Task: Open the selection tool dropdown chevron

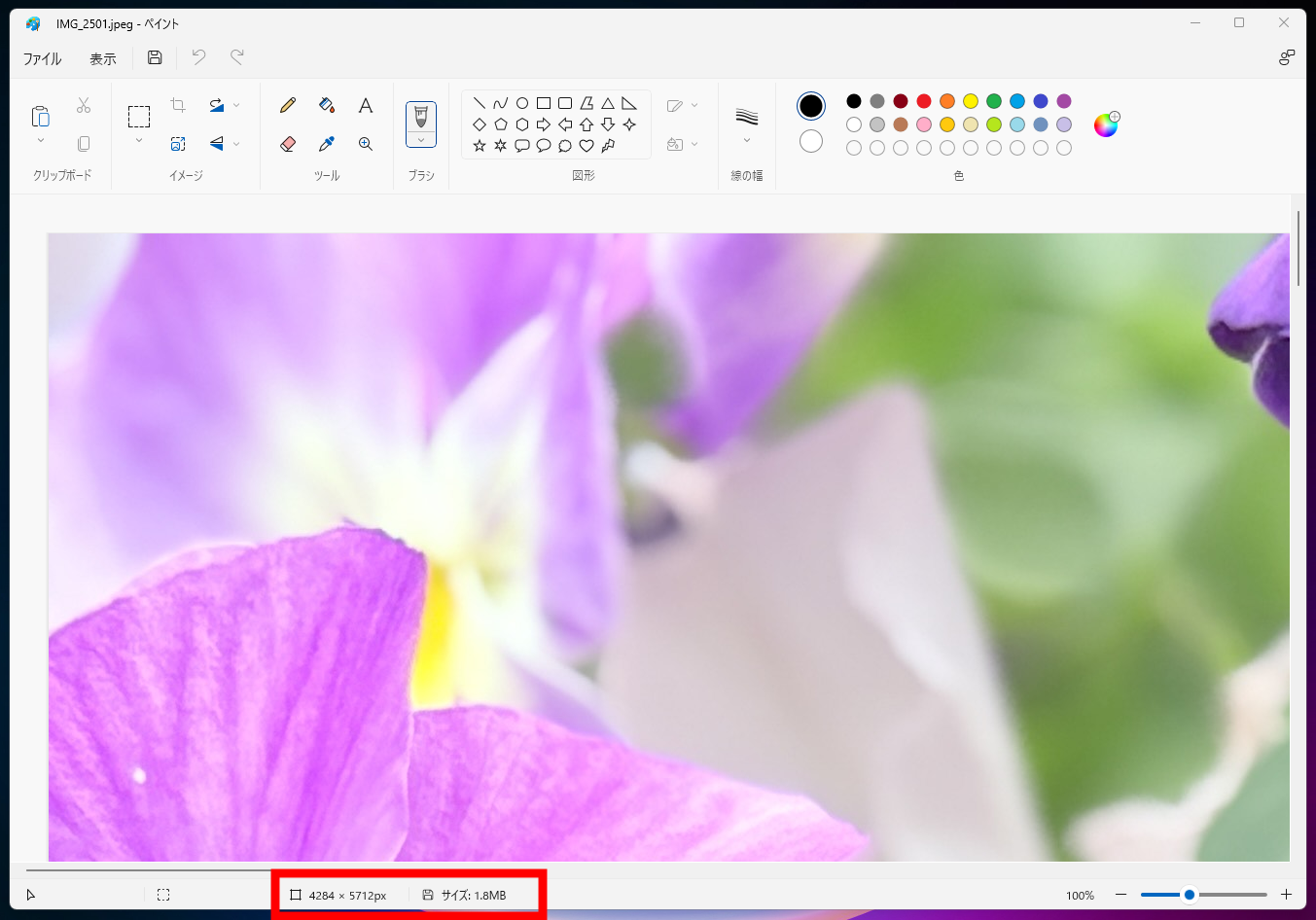Action: coord(139,141)
